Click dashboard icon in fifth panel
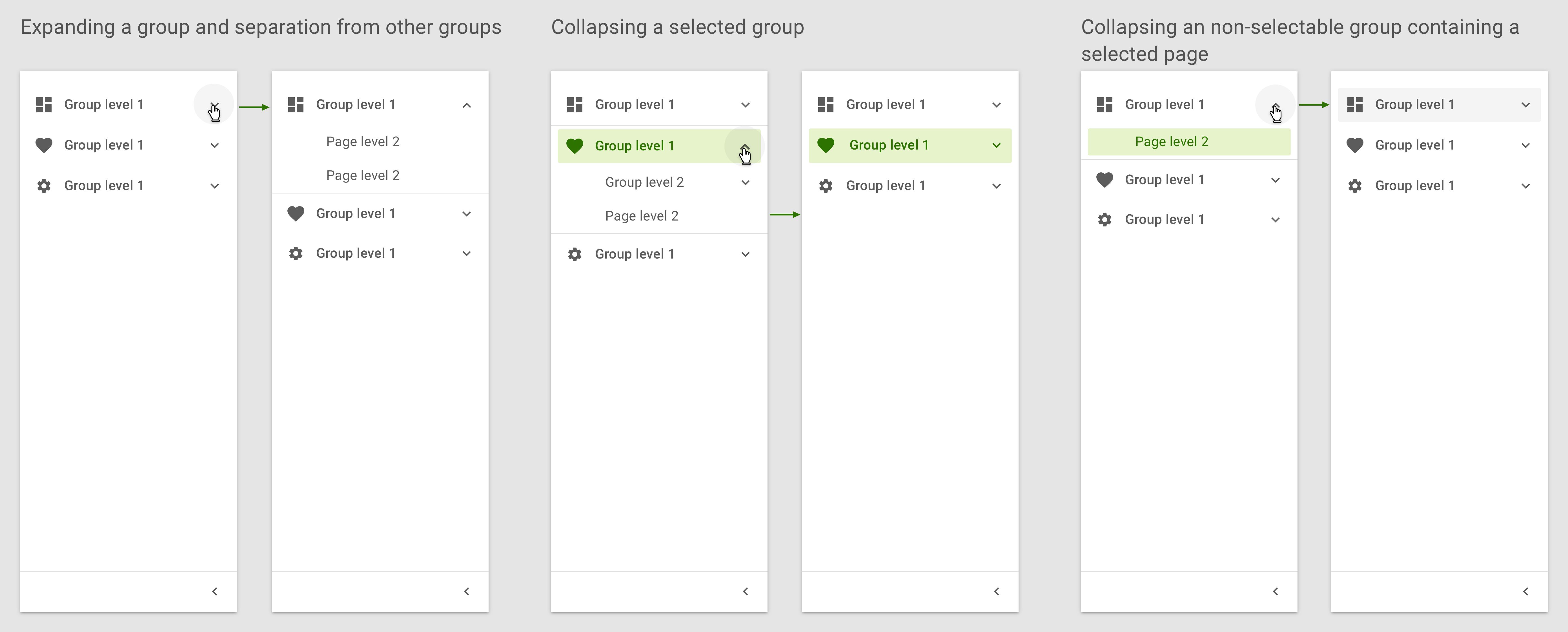This screenshot has height=632, width=1568. pos(1105,104)
